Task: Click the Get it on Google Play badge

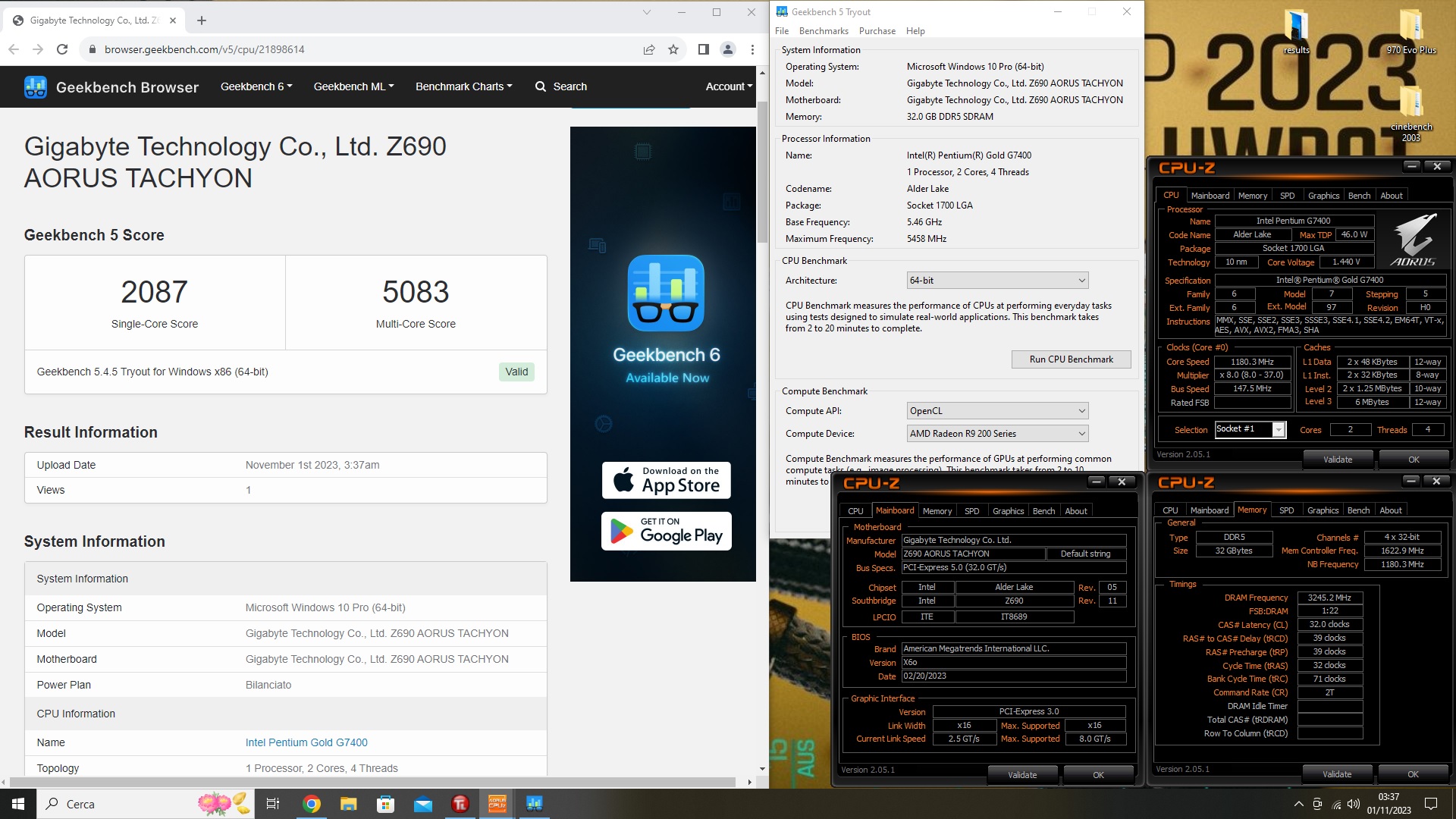Action: coord(666,531)
